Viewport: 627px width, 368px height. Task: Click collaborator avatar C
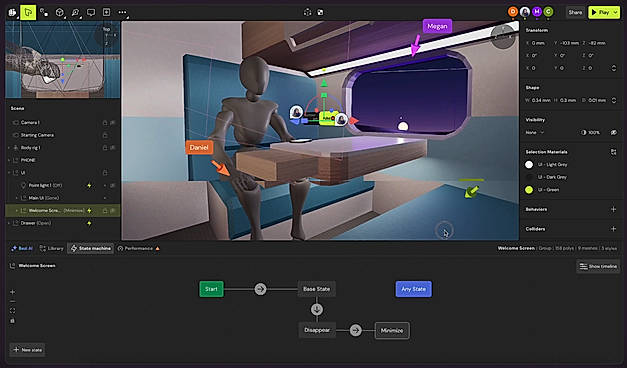coord(548,12)
